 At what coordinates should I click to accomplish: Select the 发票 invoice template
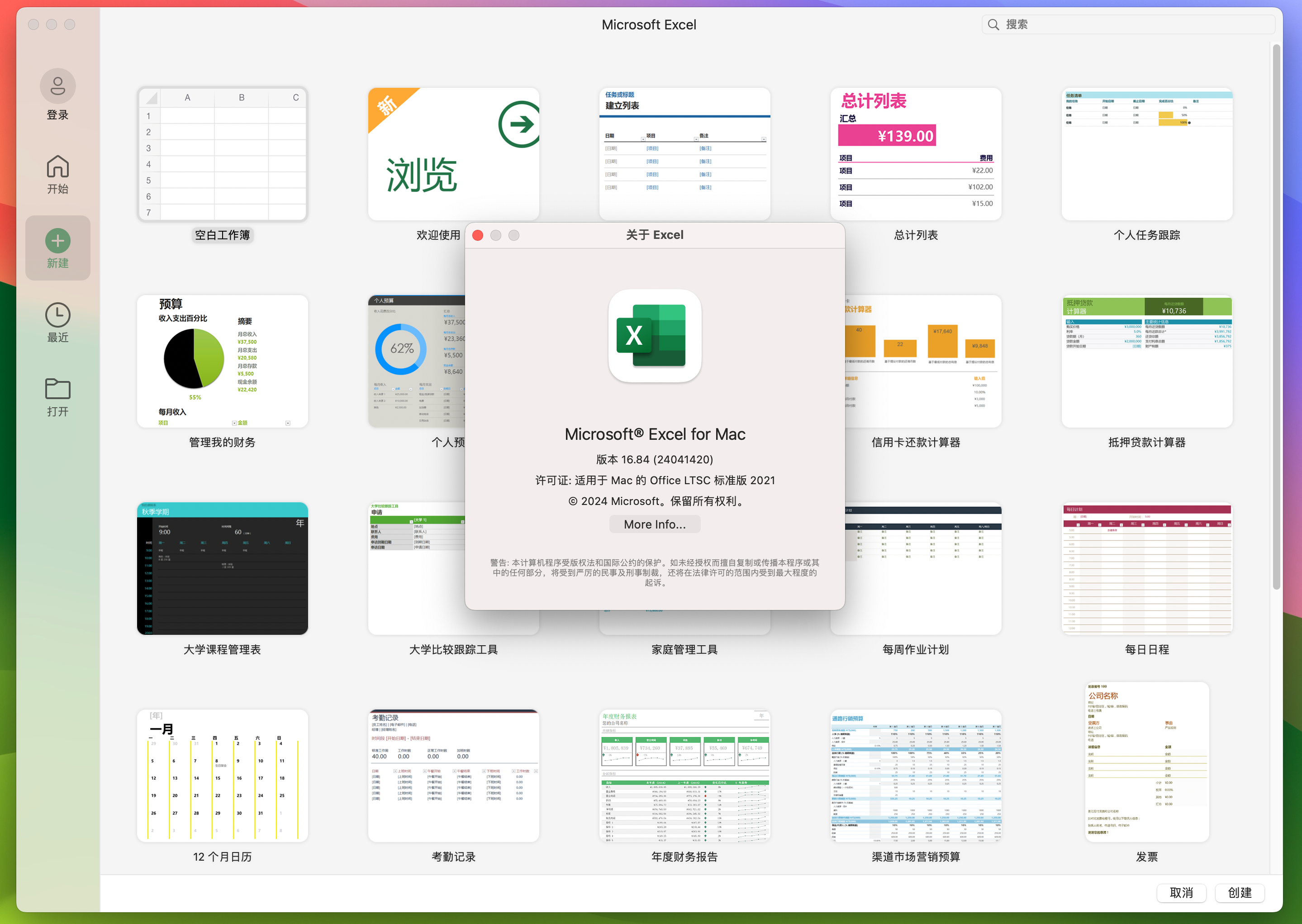coord(1147,762)
